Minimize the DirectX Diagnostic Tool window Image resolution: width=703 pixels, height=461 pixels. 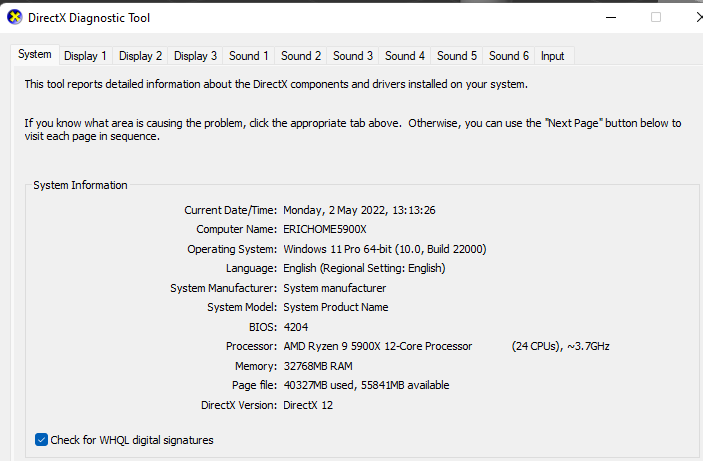point(611,17)
